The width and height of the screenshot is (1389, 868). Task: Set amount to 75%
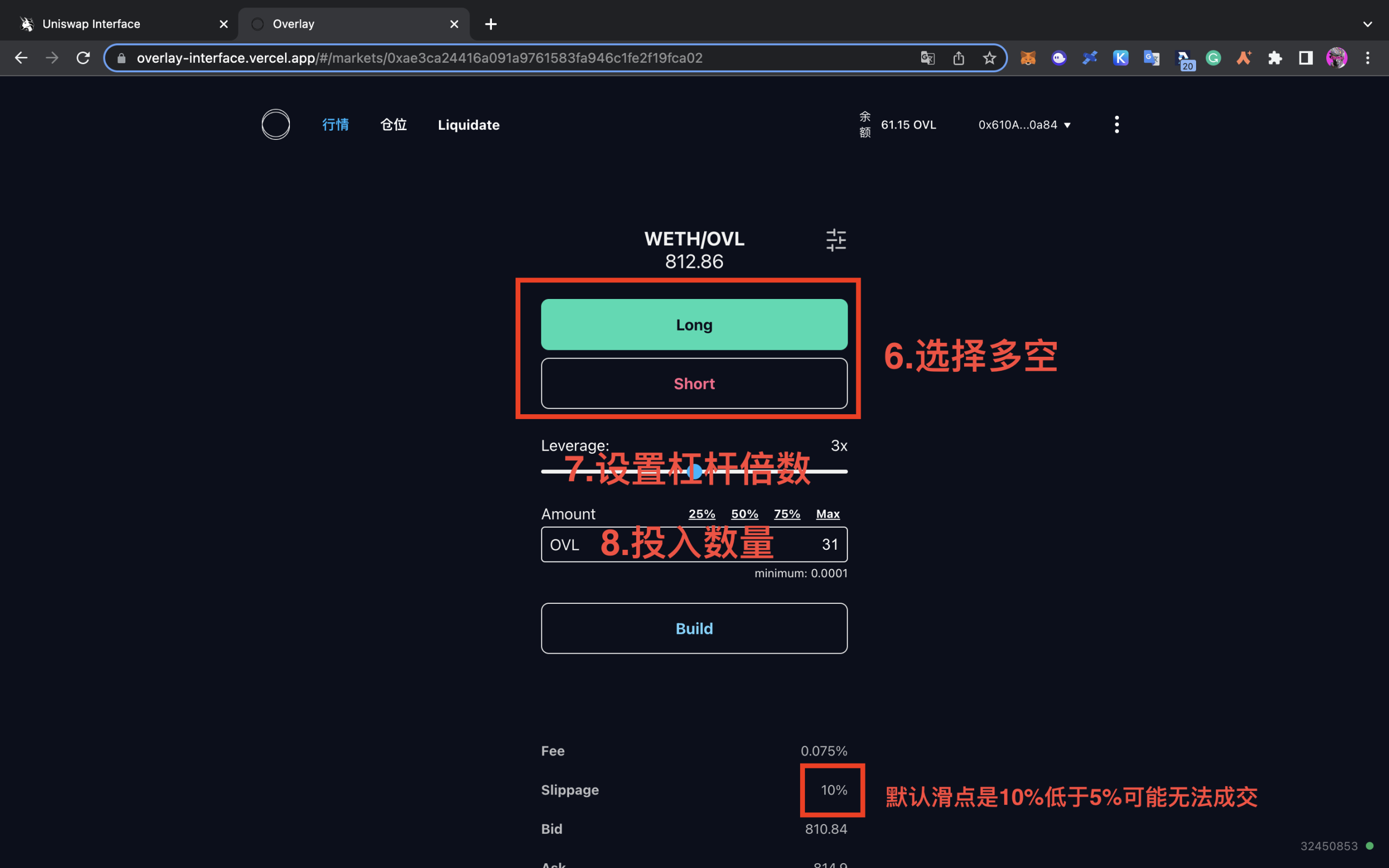click(x=787, y=514)
